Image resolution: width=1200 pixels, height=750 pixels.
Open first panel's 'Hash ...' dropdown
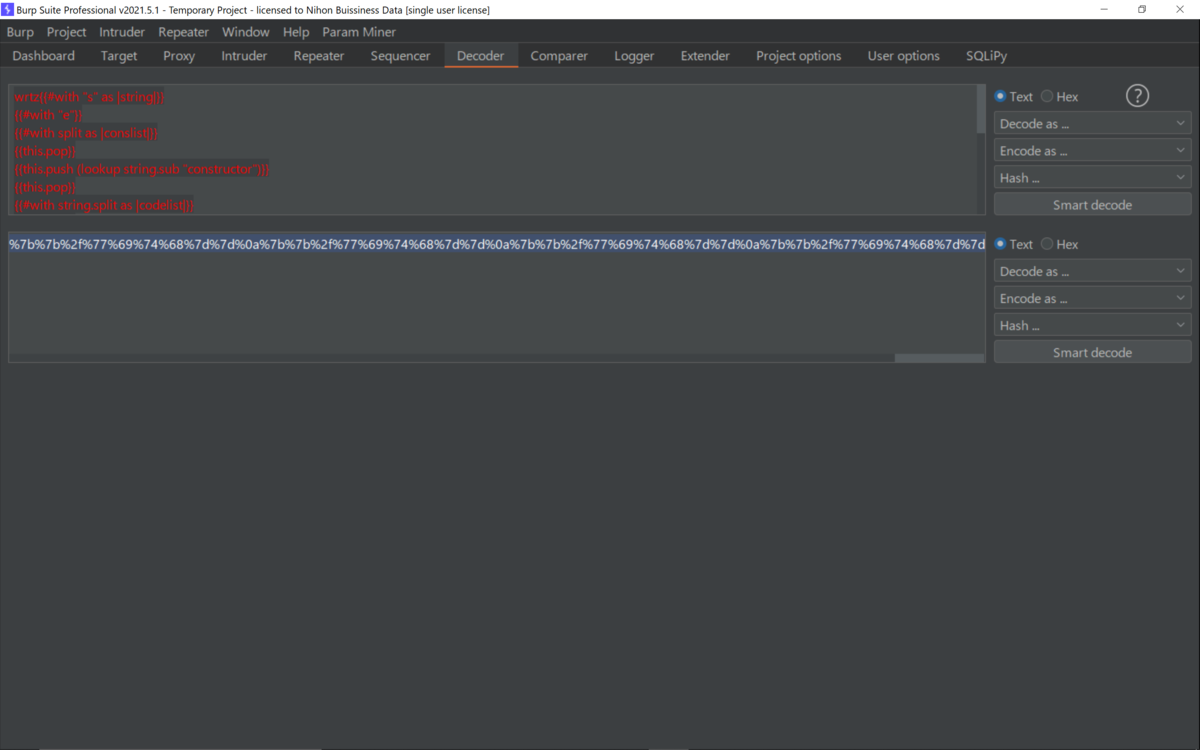(1092, 178)
